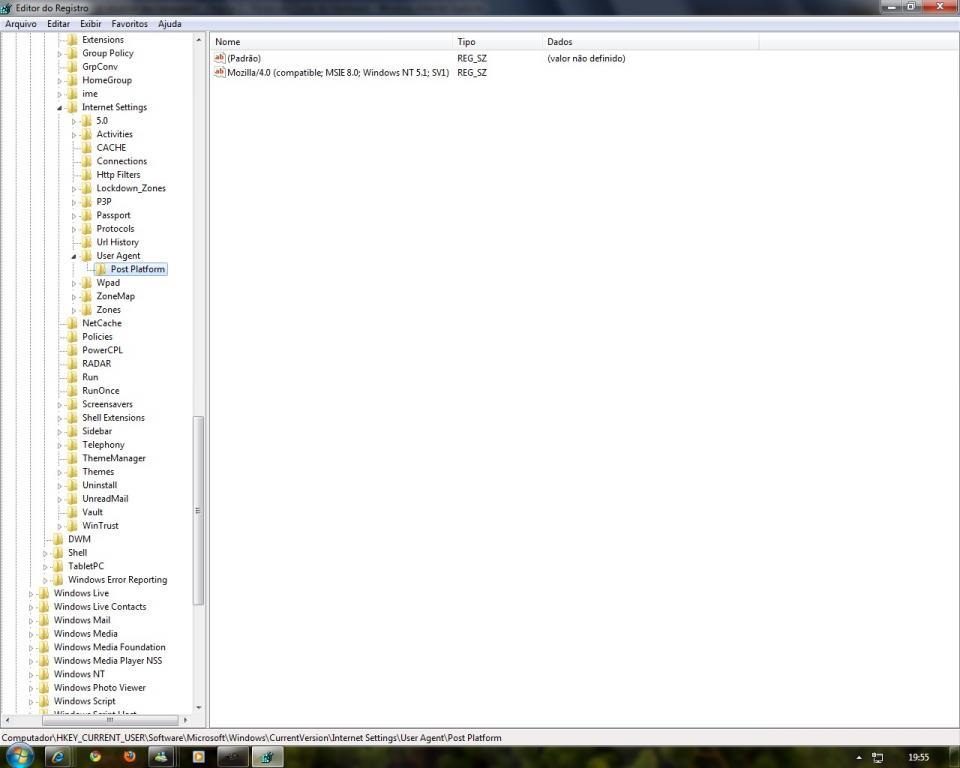Image resolution: width=960 pixels, height=768 pixels.
Task: Select the Sidebar key
Action: [97, 431]
